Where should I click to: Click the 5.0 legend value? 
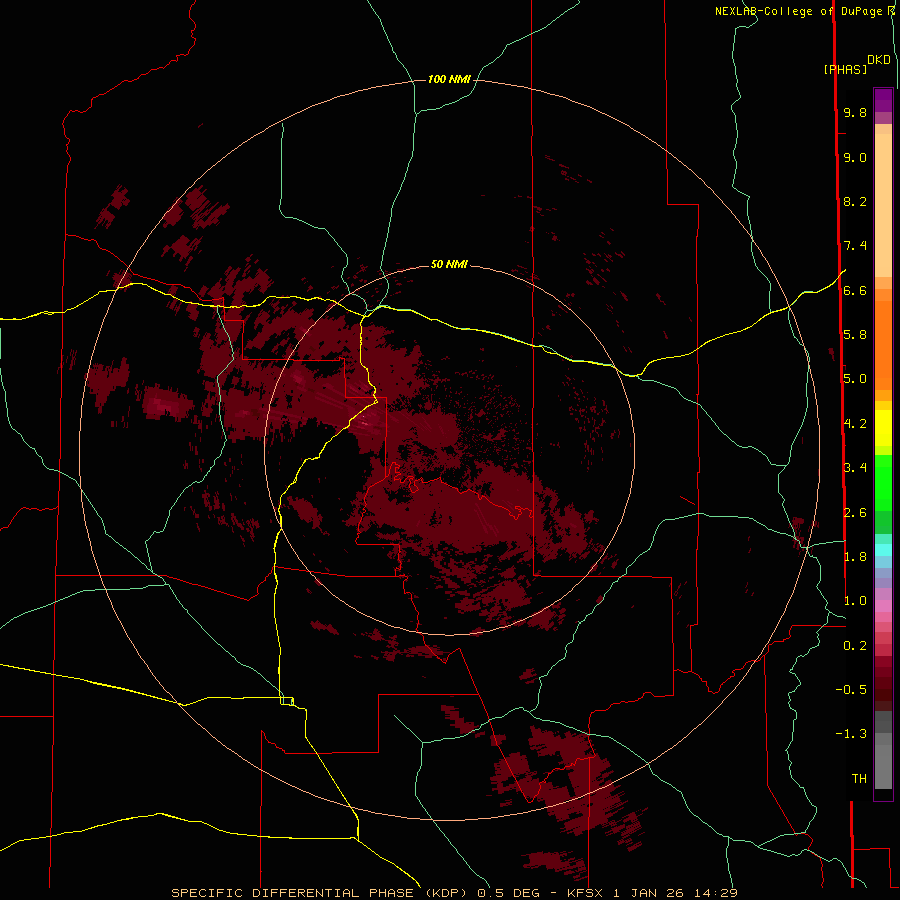click(x=855, y=379)
